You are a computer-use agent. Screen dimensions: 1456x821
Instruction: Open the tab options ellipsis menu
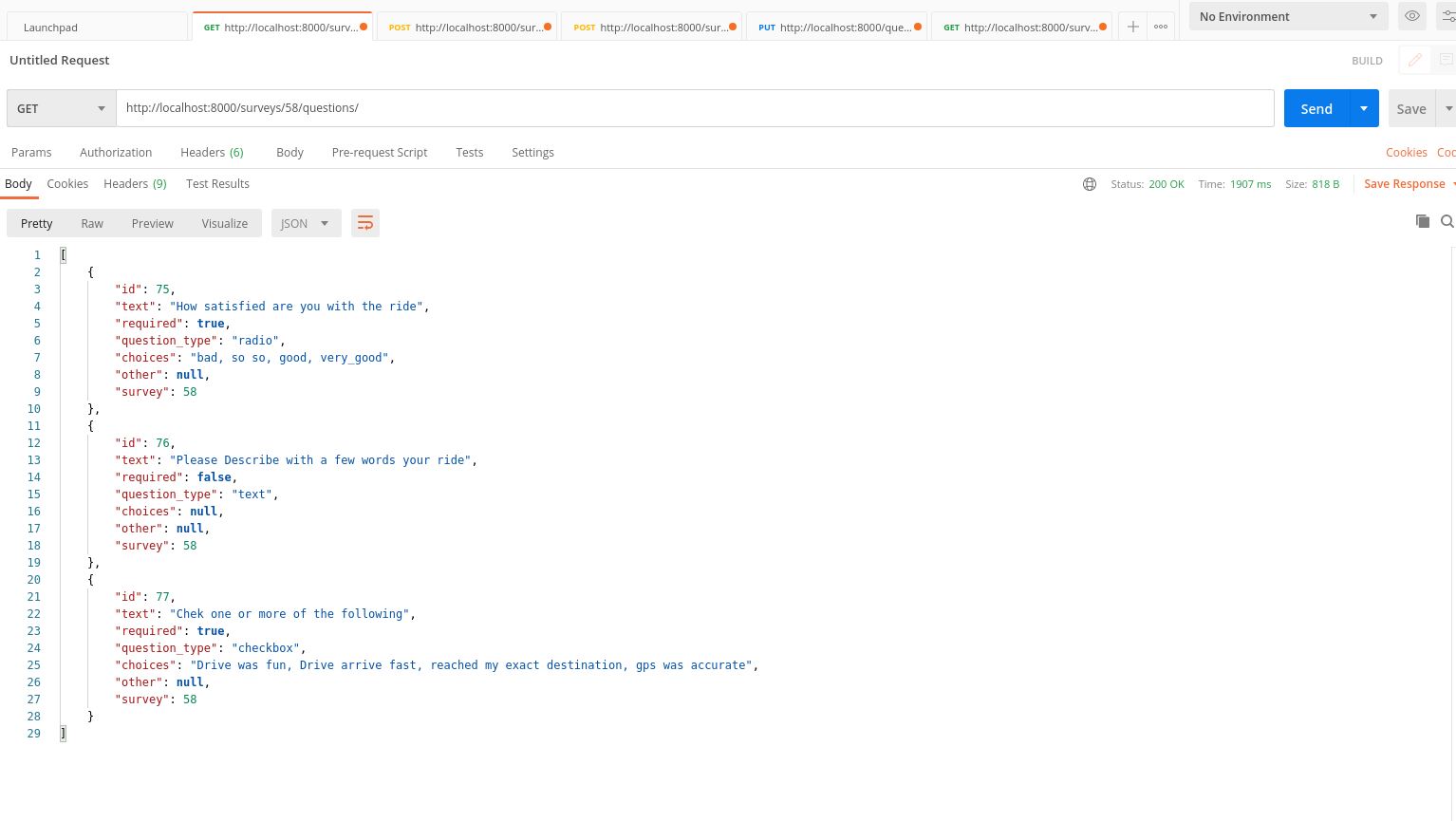1160,27
